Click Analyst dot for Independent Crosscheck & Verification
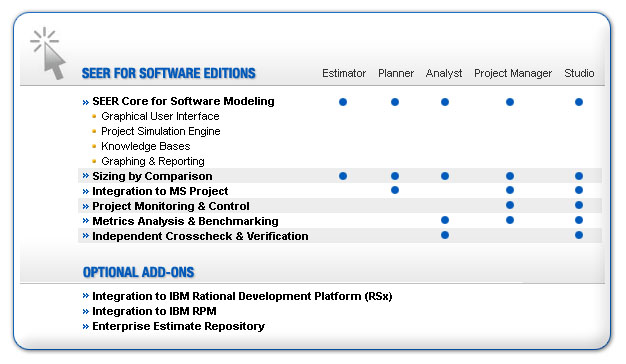Viewport: 626px width, 364px height. click(445, 235)
